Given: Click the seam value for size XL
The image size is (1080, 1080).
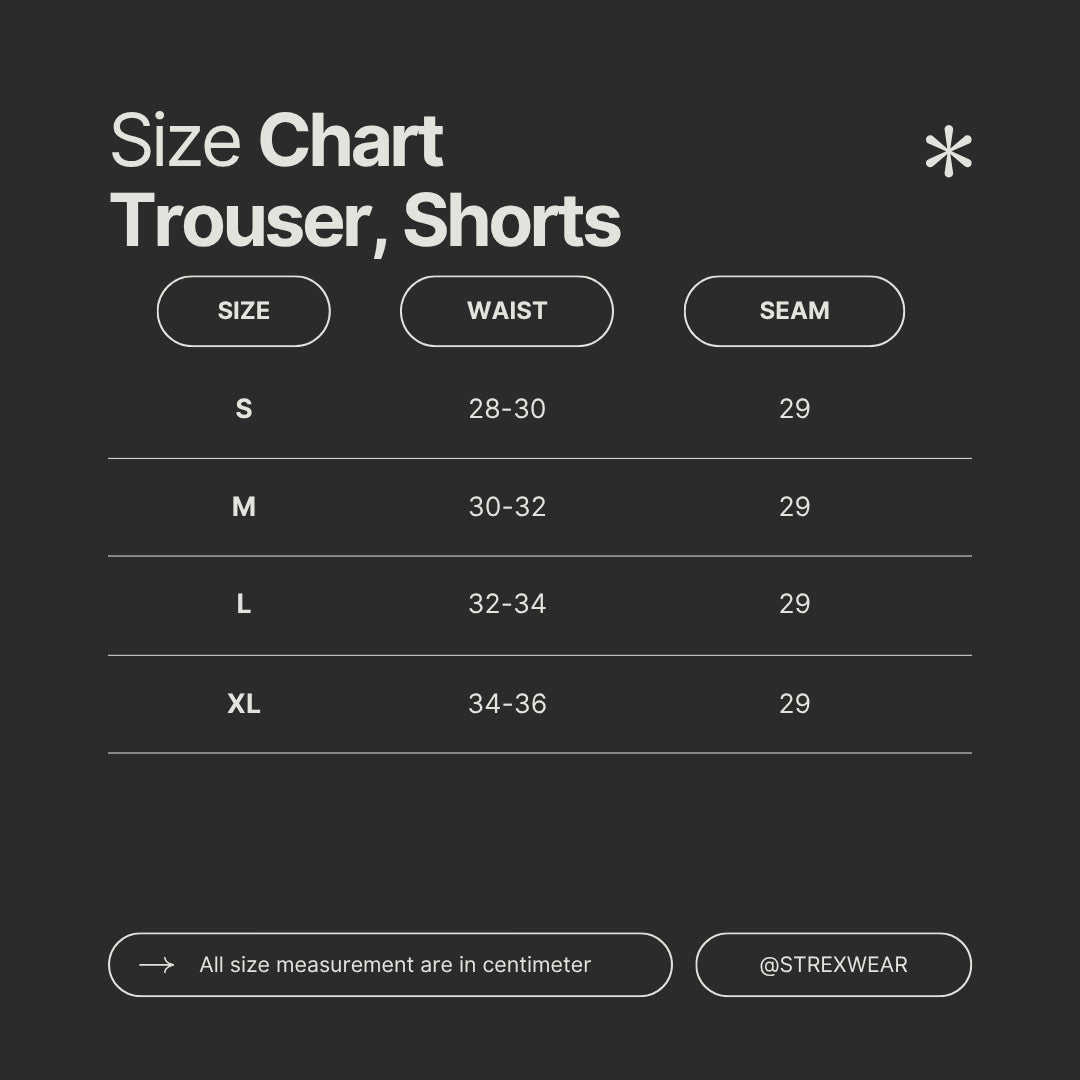Looking at the screenshot, I should click(x=794, y=703).
